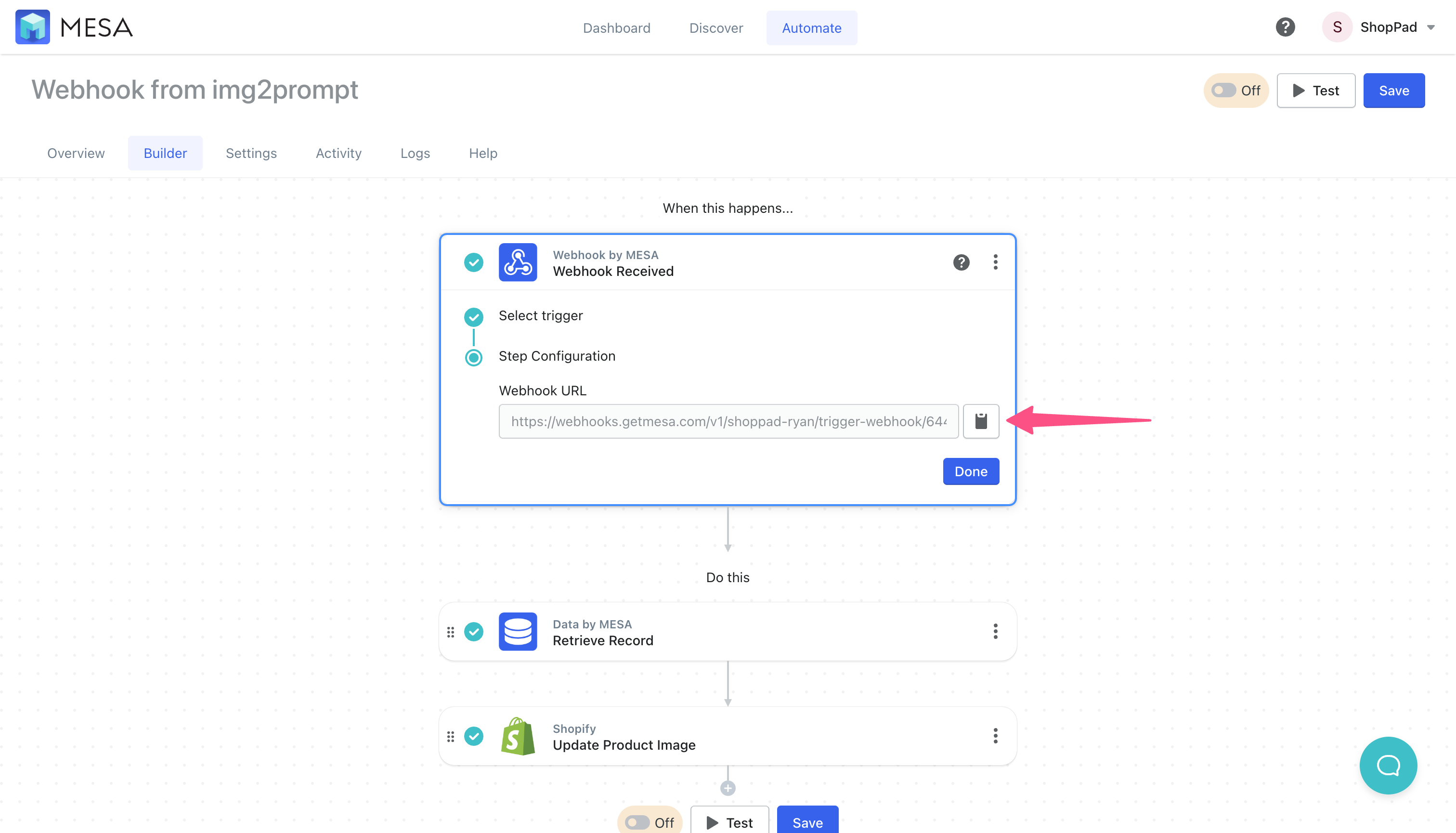Copy the Webhook URL to clipboard
This screenshot has width=1456, height=833.
point(981,421)
